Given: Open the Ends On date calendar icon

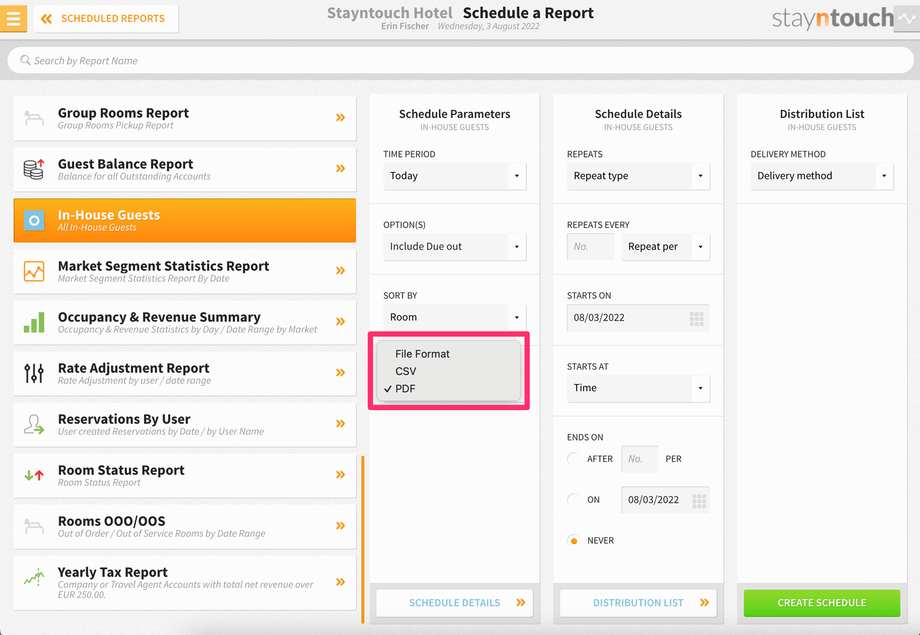Looking at the screenshot, I should tap(699, 501).
